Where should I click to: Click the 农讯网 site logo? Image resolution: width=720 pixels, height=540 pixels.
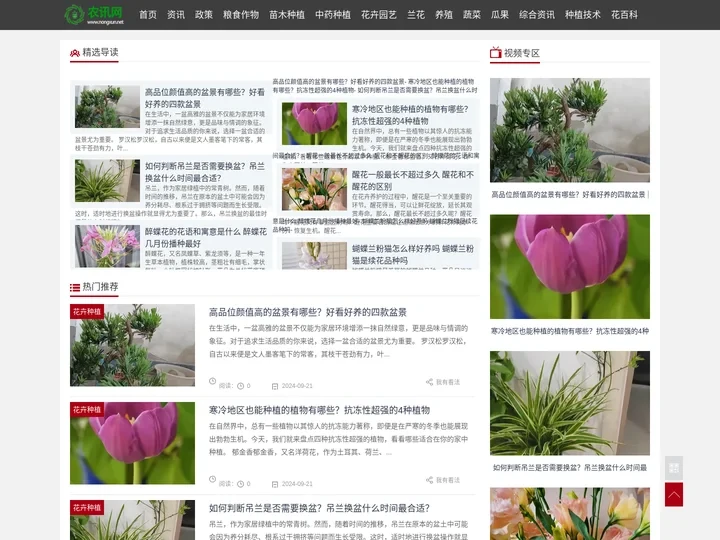(x=94, y=15)
